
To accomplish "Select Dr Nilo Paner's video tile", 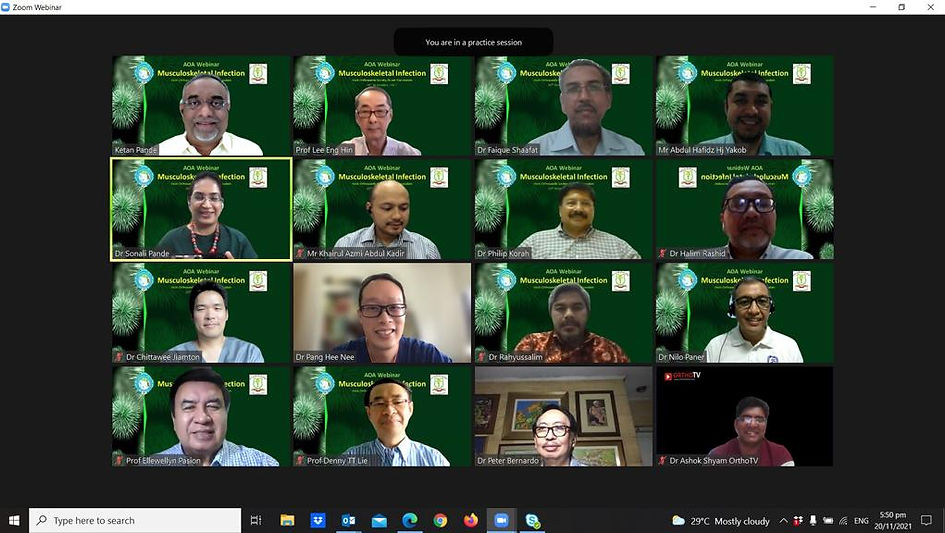I will click(x=745, y=313).
